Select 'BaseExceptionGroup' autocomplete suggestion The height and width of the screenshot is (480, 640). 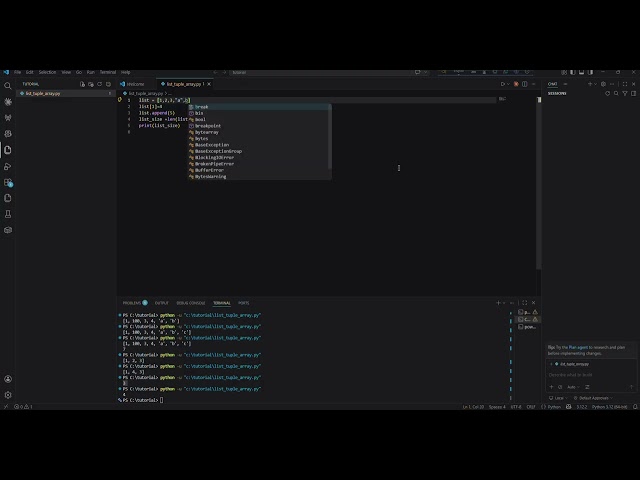[260, 151]
